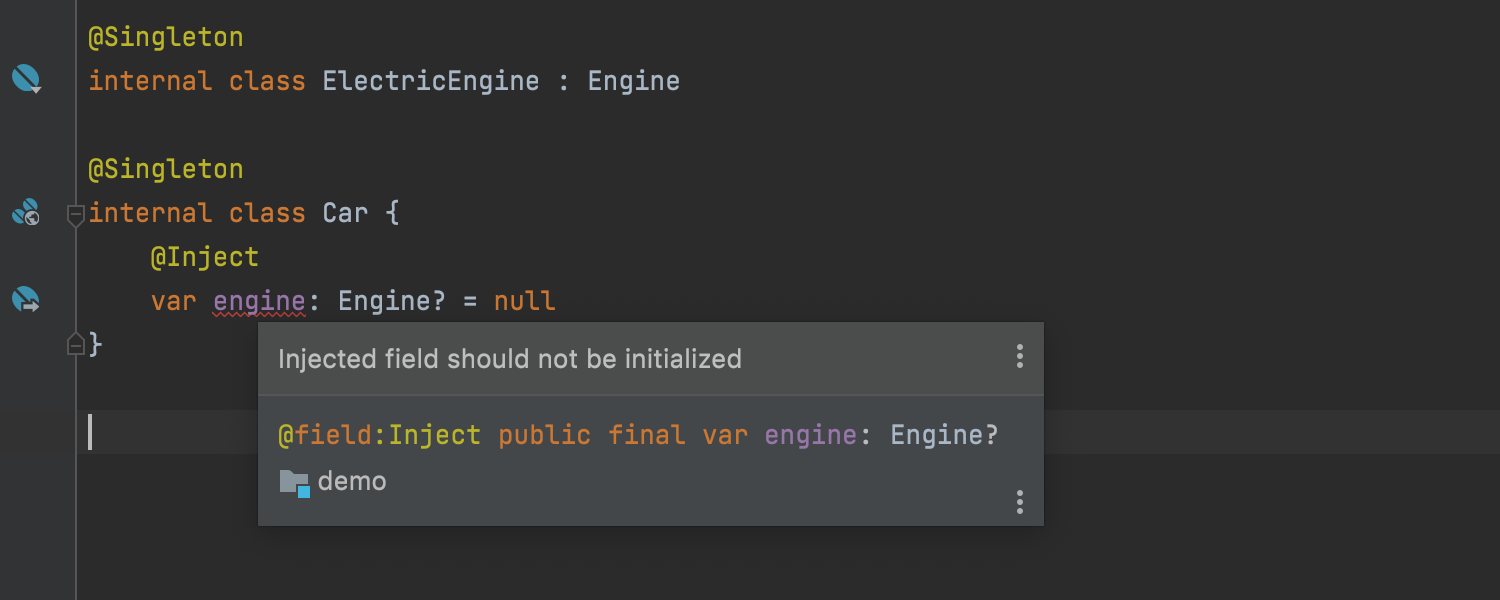Viewport: 1500px width, 600px height.
Task: Click the ElectricEngine class name
Action: [x=431, y=81]
